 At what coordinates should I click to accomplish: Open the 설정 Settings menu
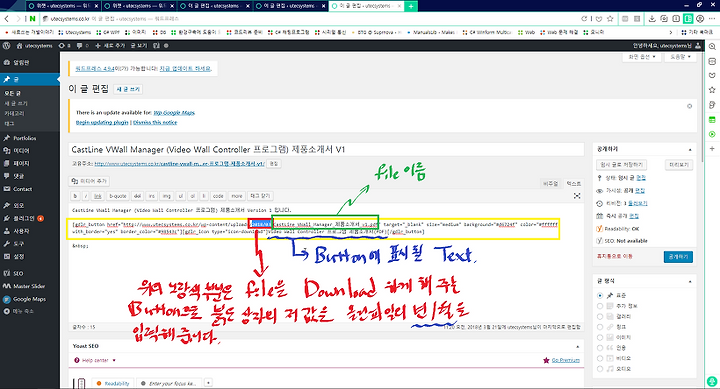18,257
